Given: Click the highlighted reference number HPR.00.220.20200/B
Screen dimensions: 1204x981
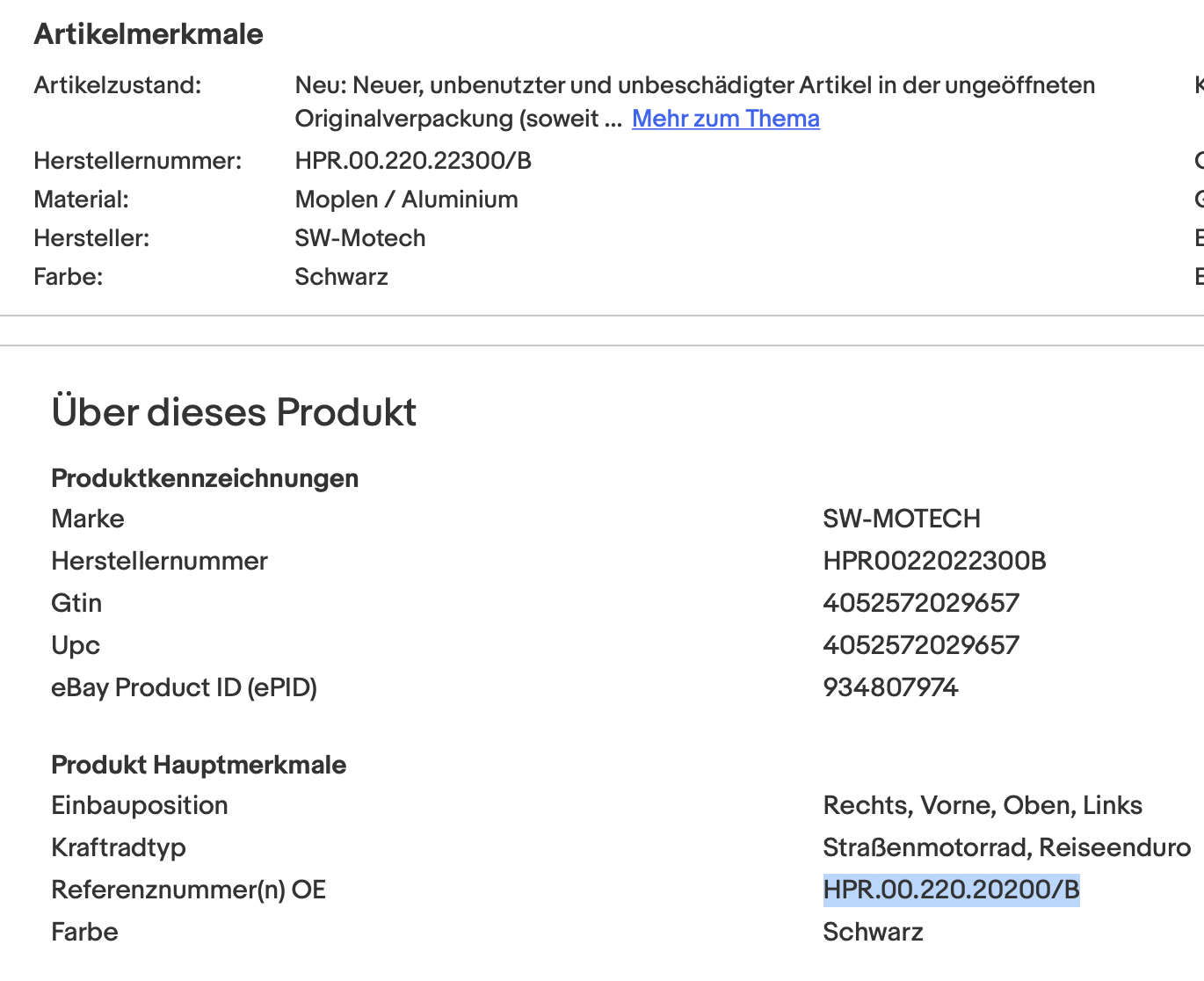Looking at the screenshot, I should click(x=951, y=890).
